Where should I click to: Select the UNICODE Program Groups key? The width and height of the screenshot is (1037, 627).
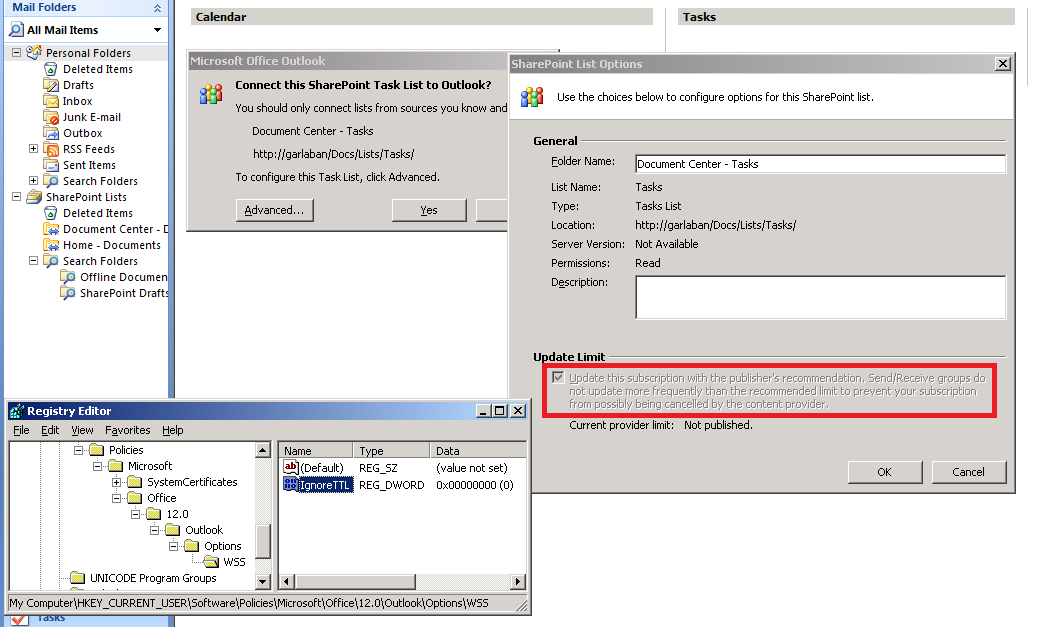pos(144,577)
